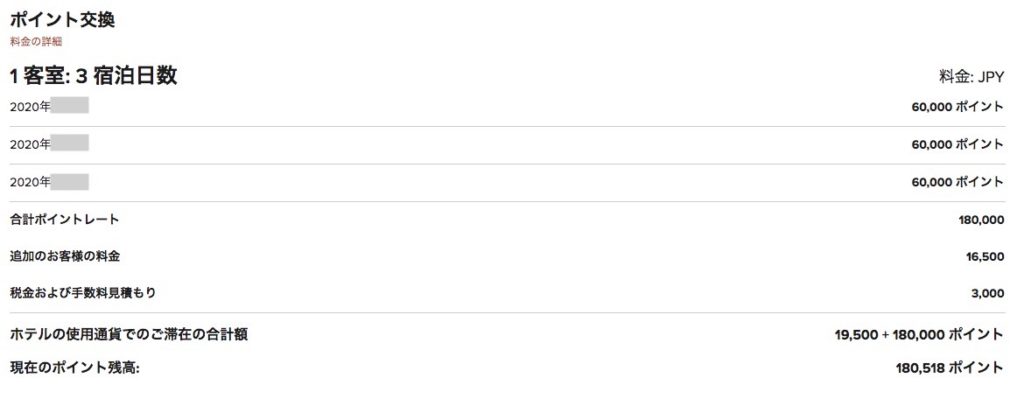Click the 合計ポイントレート label
The image size is (1024, 399).
tap(65, 219)
